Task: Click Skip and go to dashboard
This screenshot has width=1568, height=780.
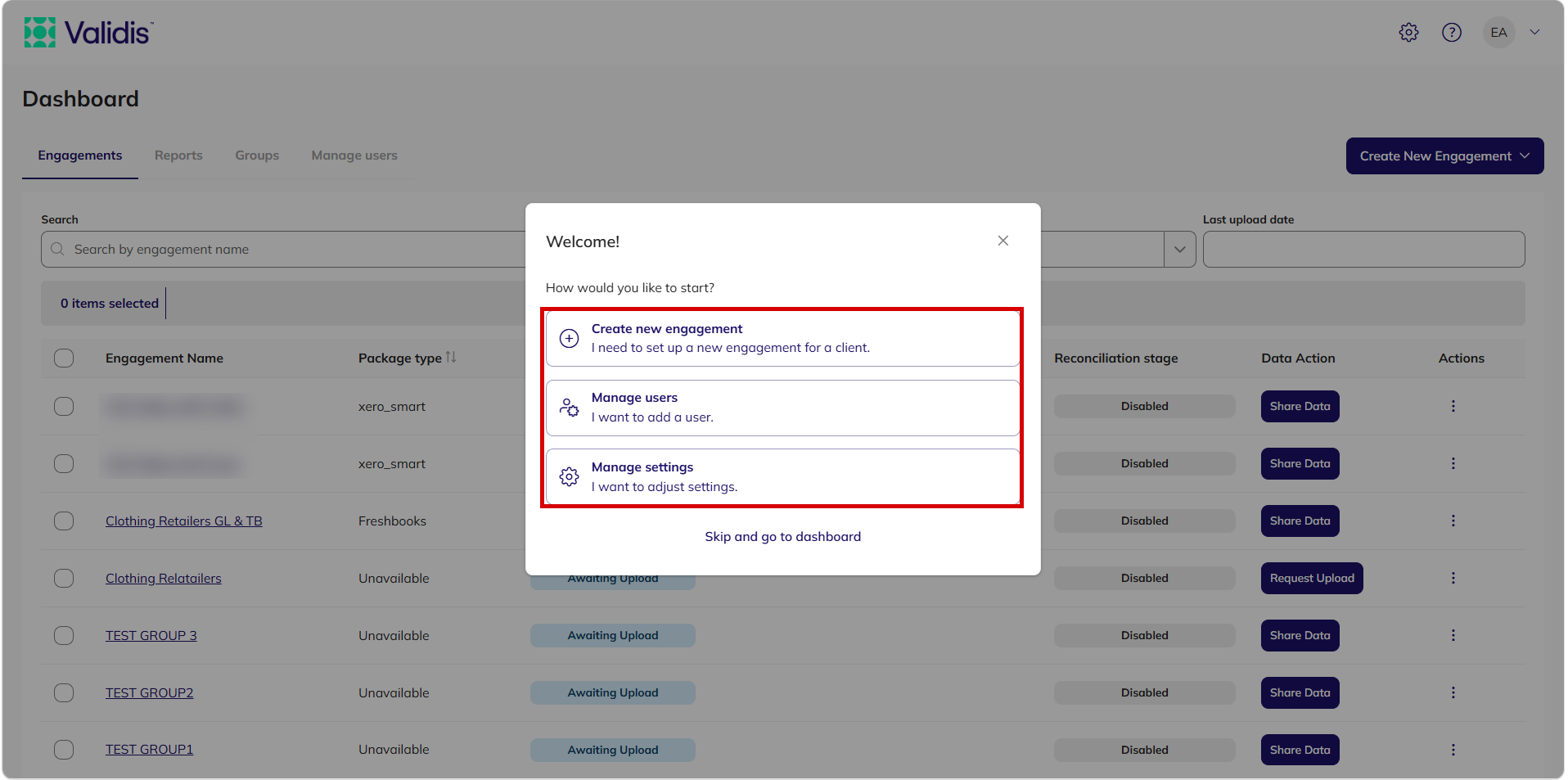Action: click(783, 536)
